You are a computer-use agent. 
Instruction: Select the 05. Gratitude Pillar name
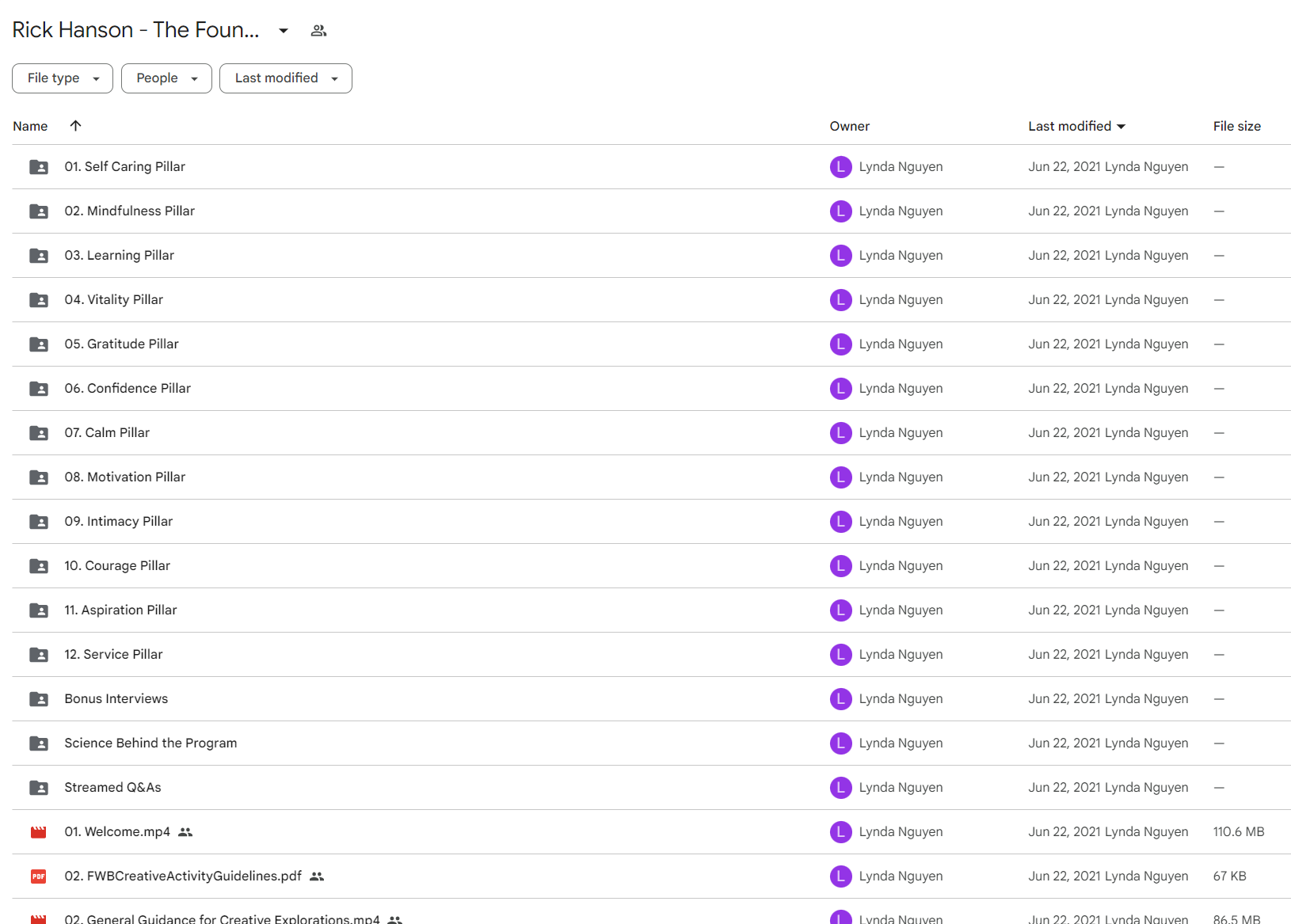122,344
